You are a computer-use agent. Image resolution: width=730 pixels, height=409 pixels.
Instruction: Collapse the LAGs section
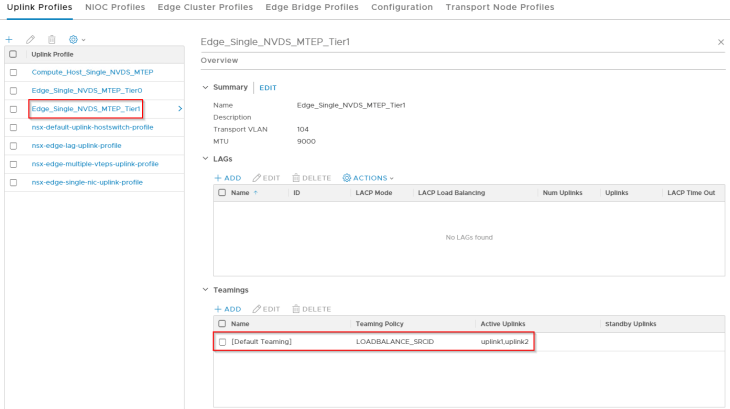point(205,159)
